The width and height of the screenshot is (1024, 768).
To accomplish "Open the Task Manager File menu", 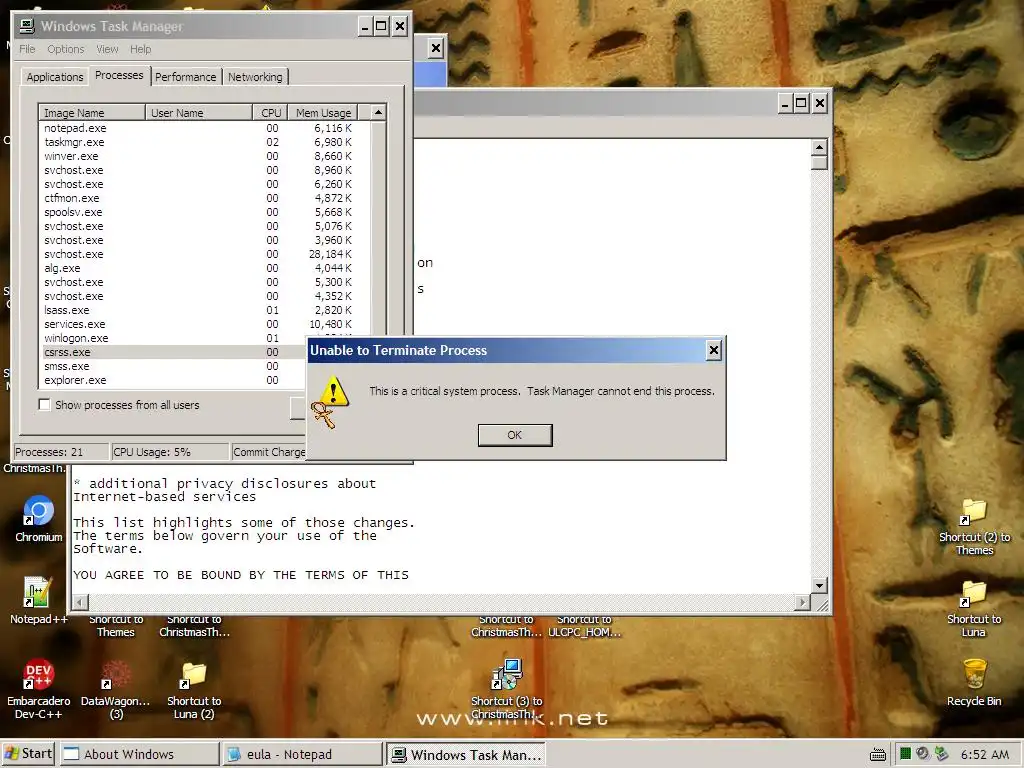I will click(x=27, y=49).
